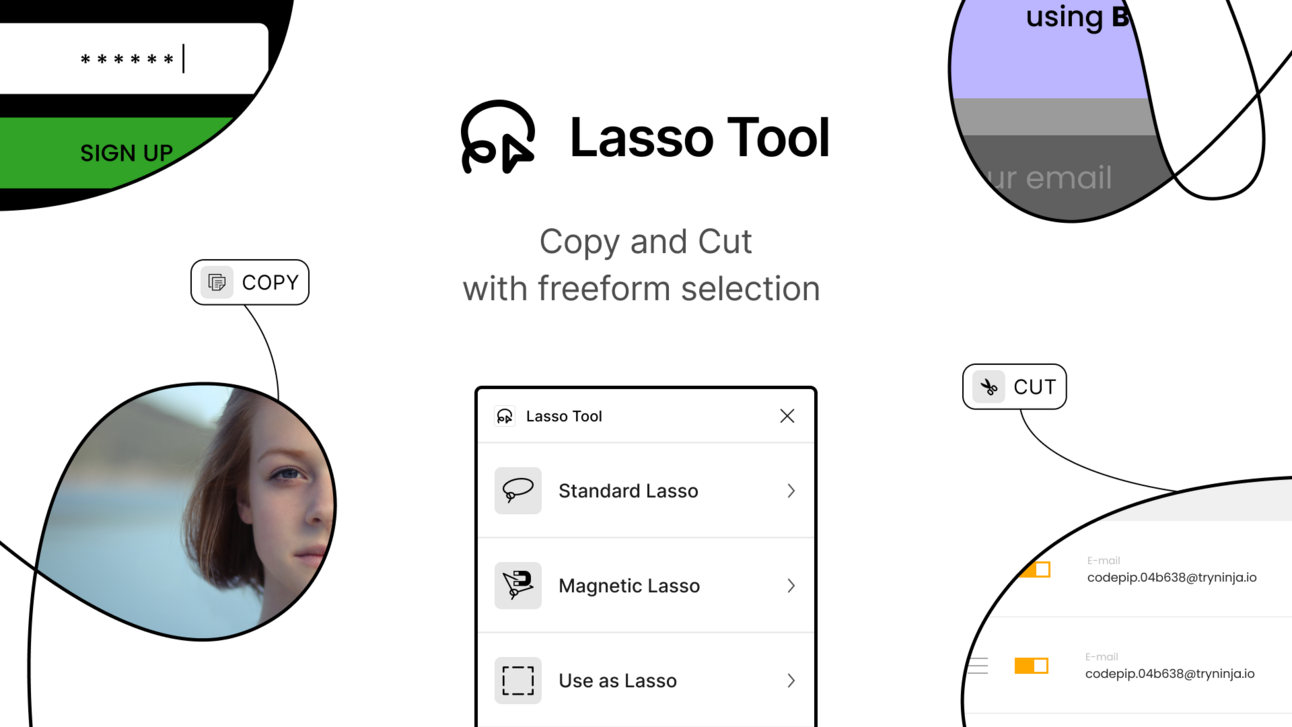Click the scissors icon in CUT label

[989, 387]
